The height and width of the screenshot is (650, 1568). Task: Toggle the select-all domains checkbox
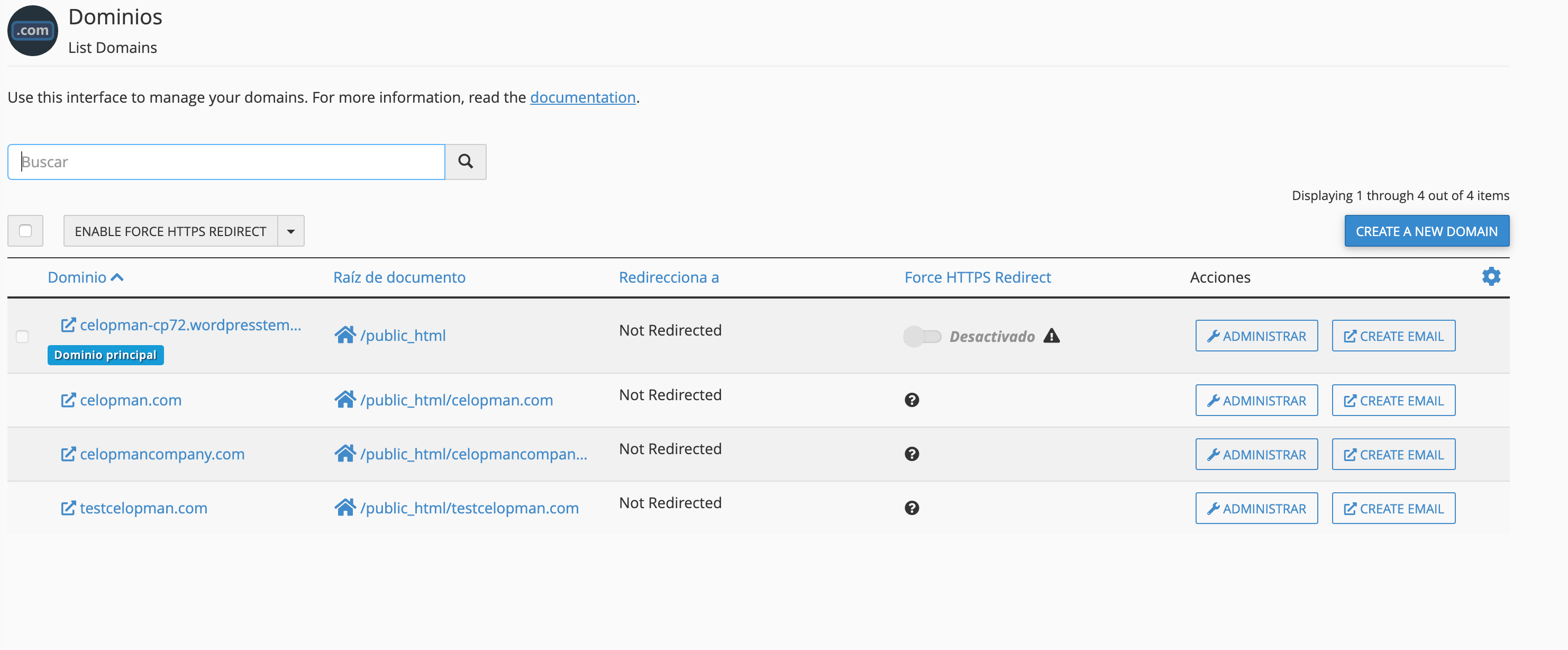[25, 231]
